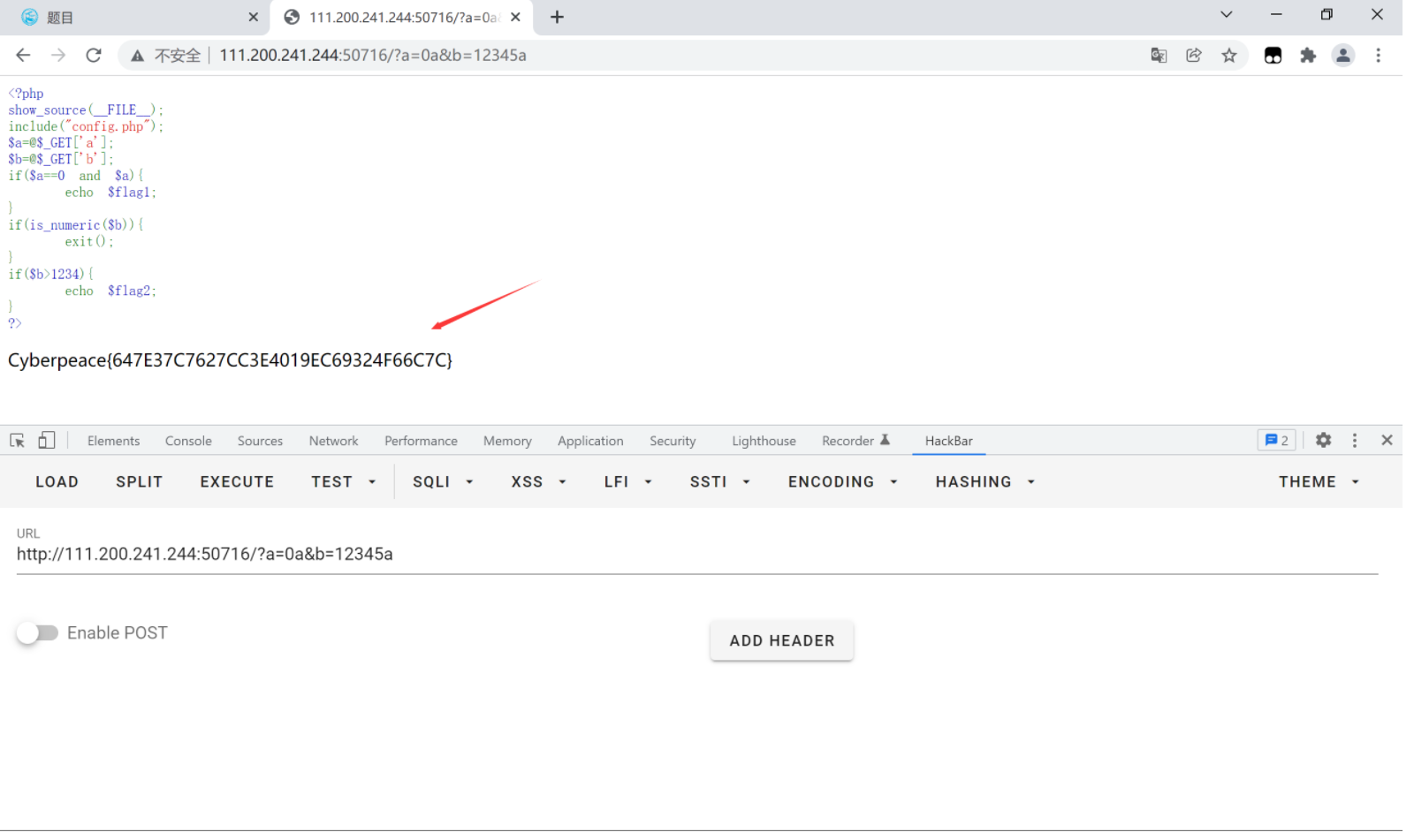
Task: Expand the SSTI dropdown
Action: coord(719,481)
